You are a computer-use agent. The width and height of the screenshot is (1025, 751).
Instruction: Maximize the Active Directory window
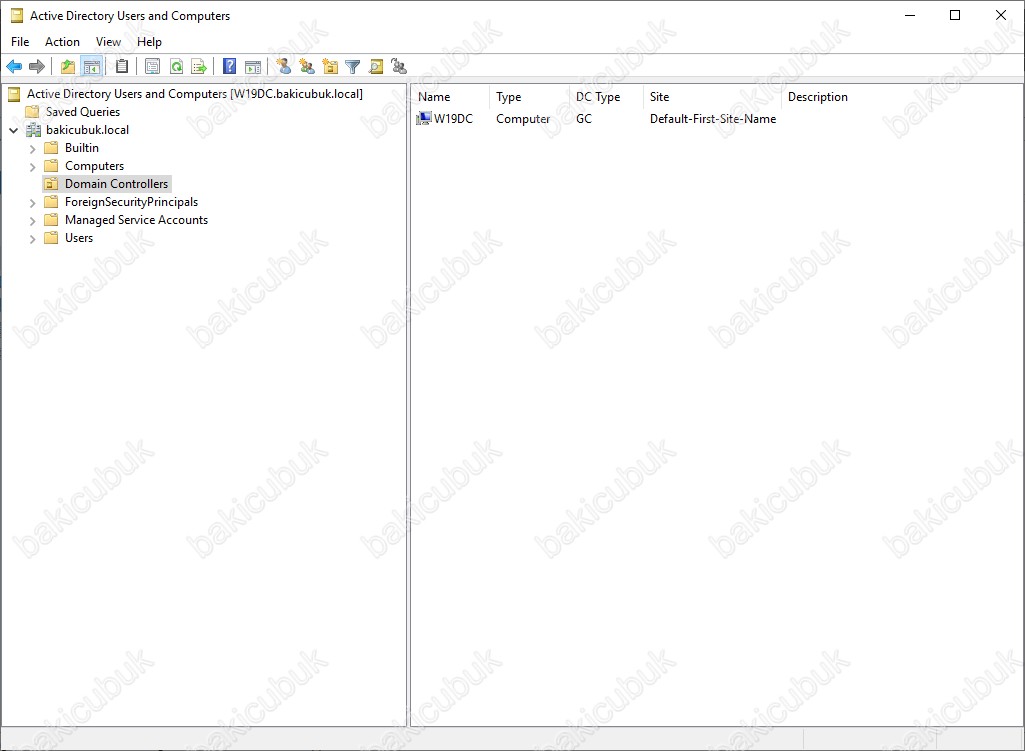point(955,15)
